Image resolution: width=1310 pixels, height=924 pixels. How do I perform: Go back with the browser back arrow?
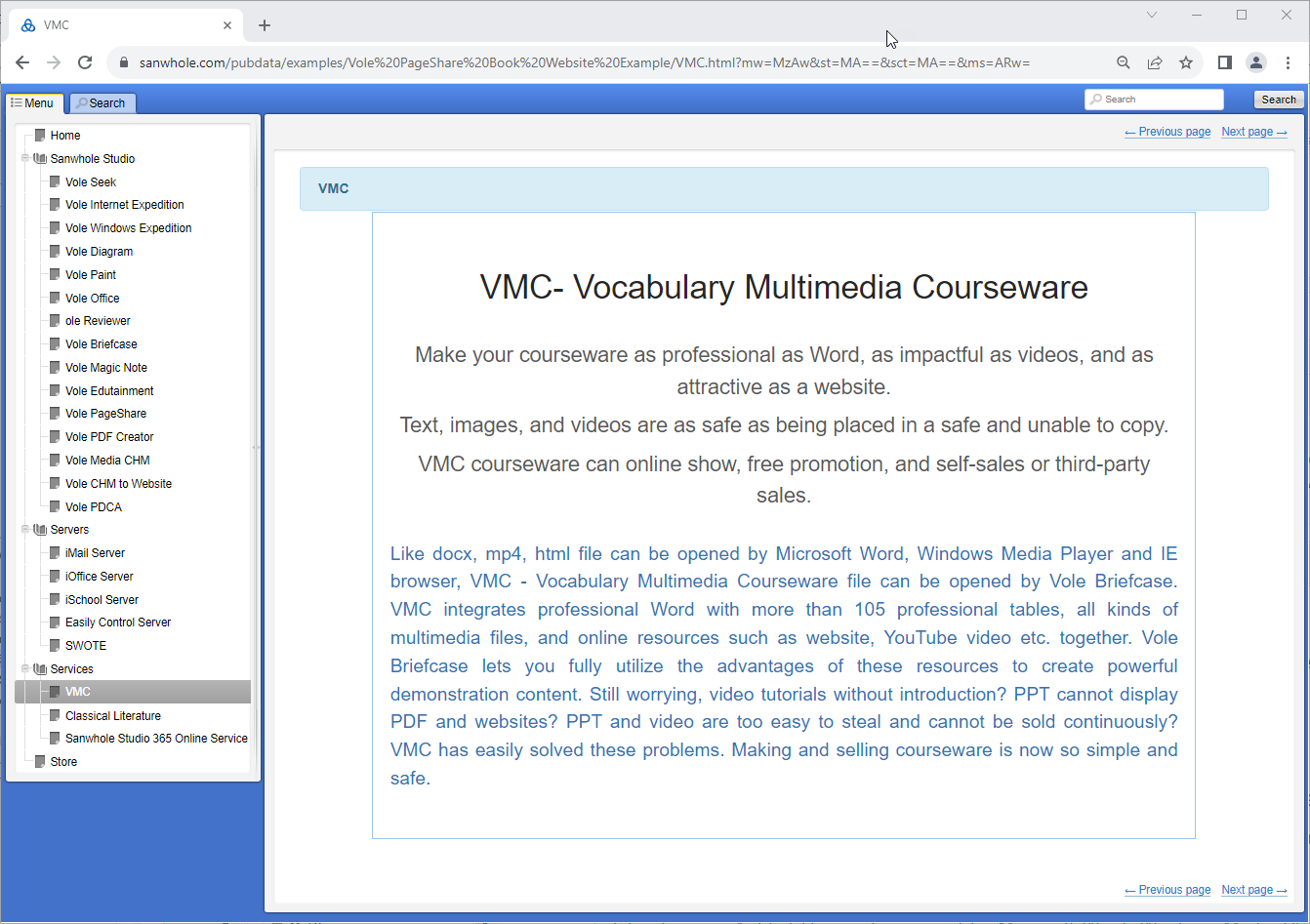22,62
